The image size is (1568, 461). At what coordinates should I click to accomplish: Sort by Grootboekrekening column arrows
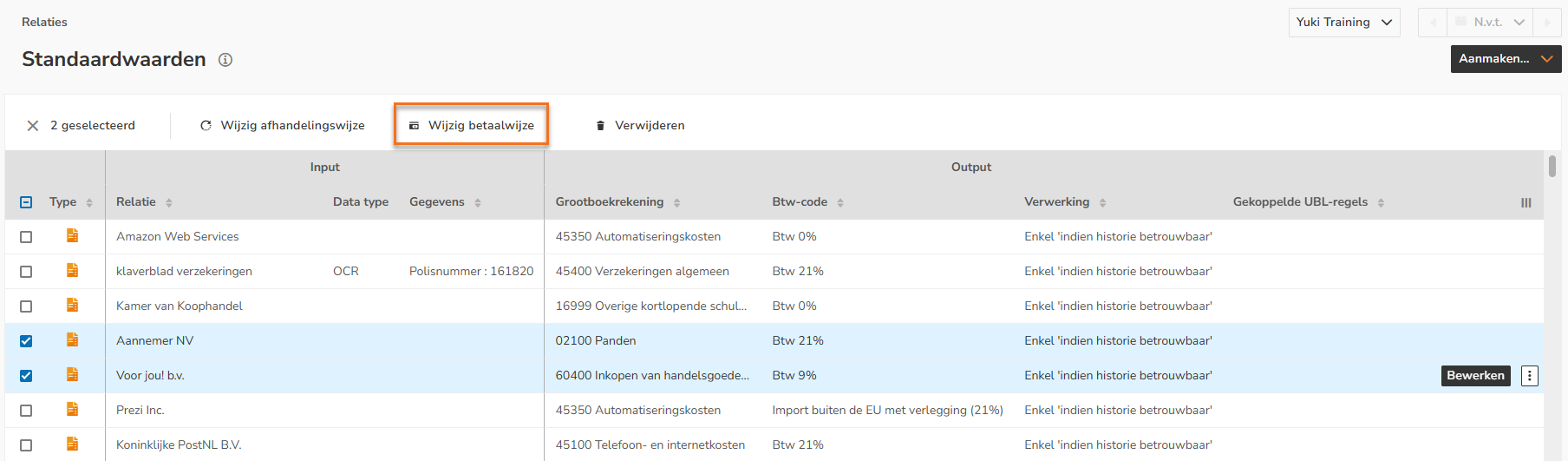point(676,202)
